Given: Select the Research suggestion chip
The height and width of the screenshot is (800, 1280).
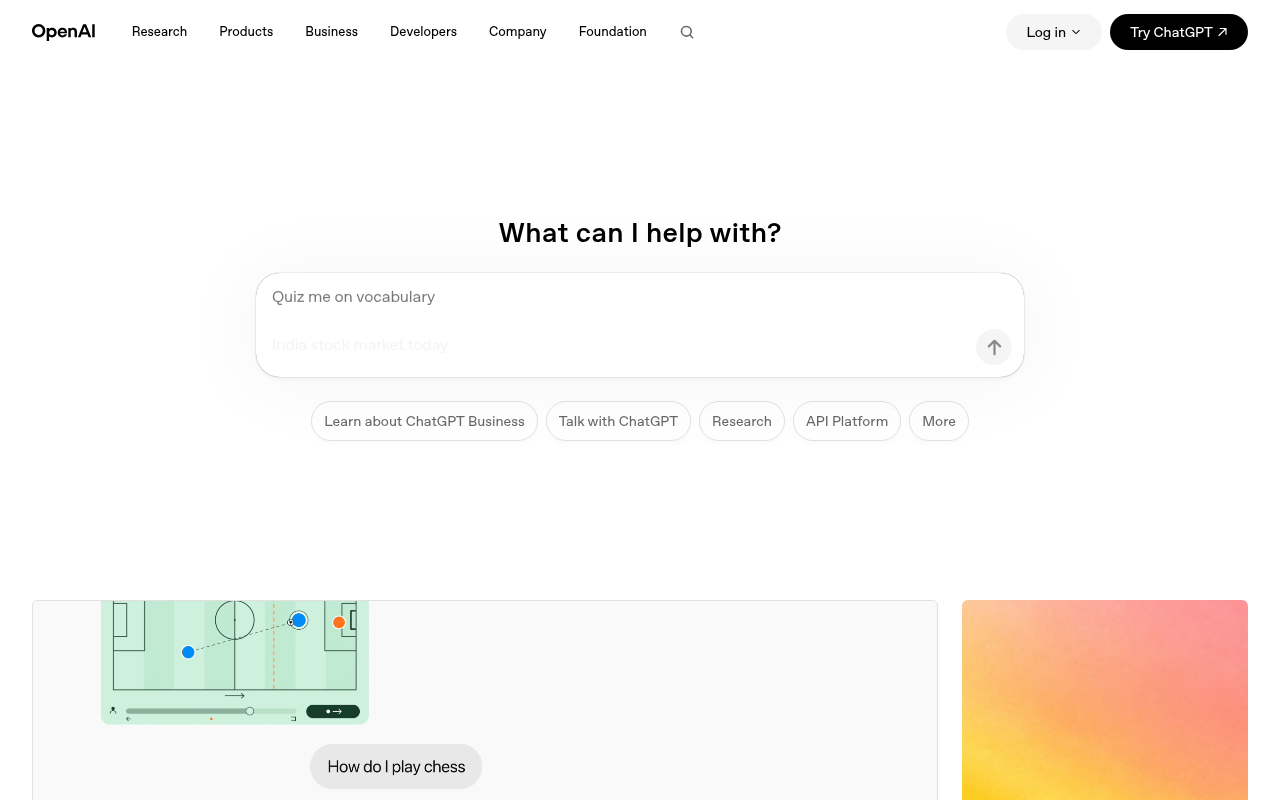Looking at the screenshot, I should pyautogui.click(x=742, y=421).
